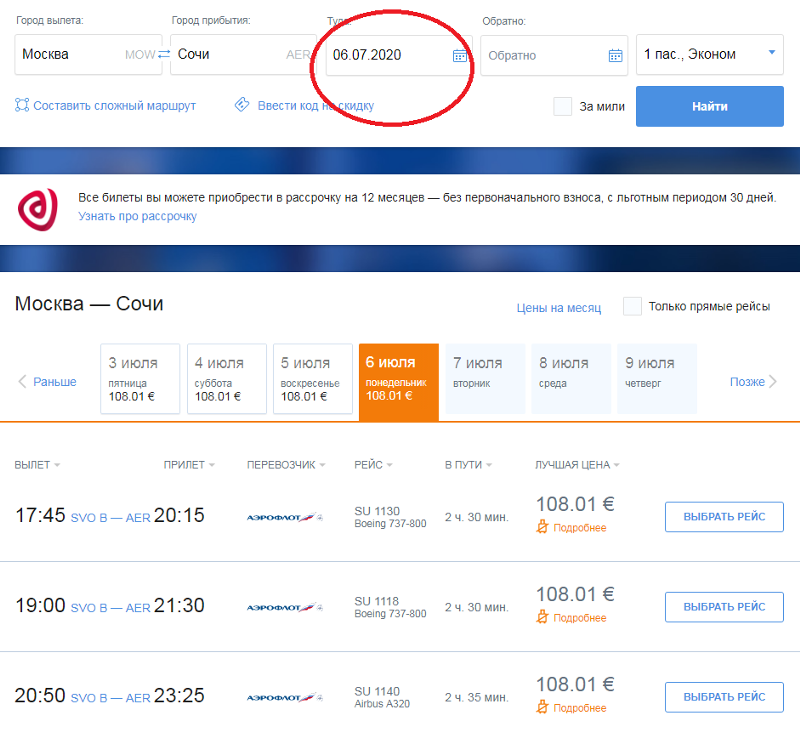Image resolution: width=800 pixels, height=735 pixels.
Task: Click the complex route icon
Action: click(x=22, y=105)
